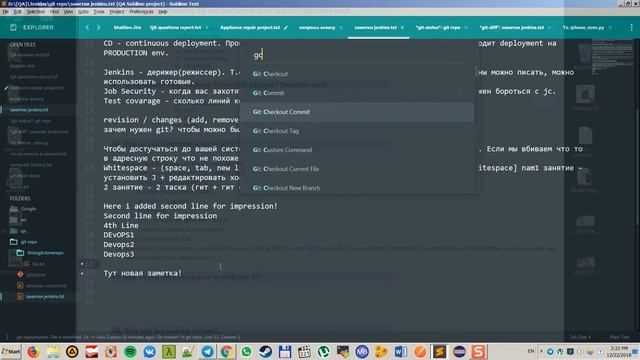
Task: Open Firefox from the taskbar
Action: pyautogui.click(x=33, y=351)
